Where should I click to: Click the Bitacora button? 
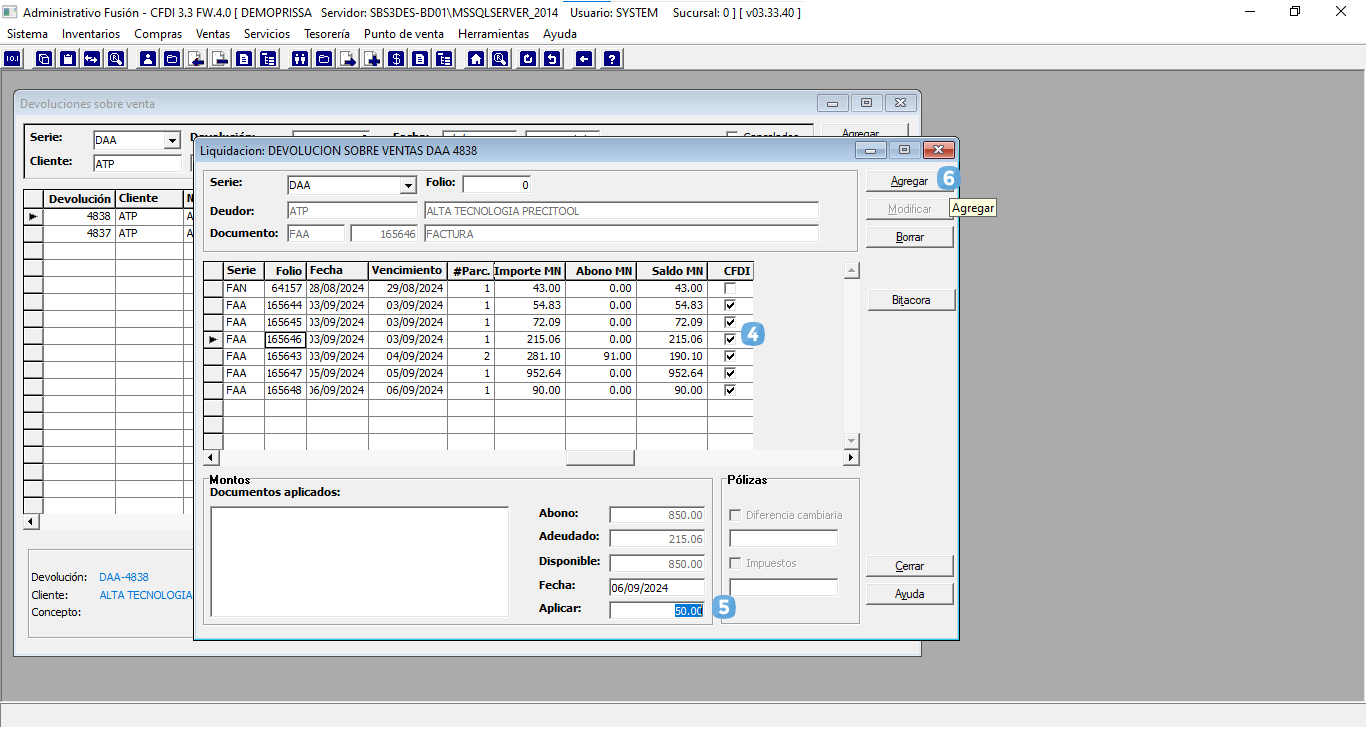(x=911, y=300)
